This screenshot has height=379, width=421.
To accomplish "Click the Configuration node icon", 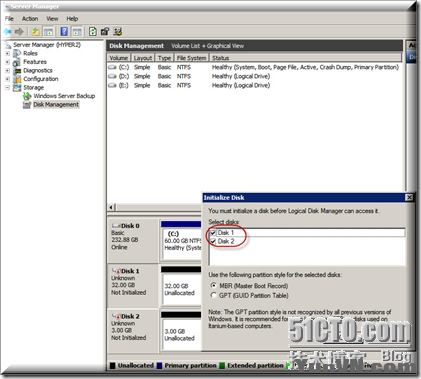I will coord(17,79).
